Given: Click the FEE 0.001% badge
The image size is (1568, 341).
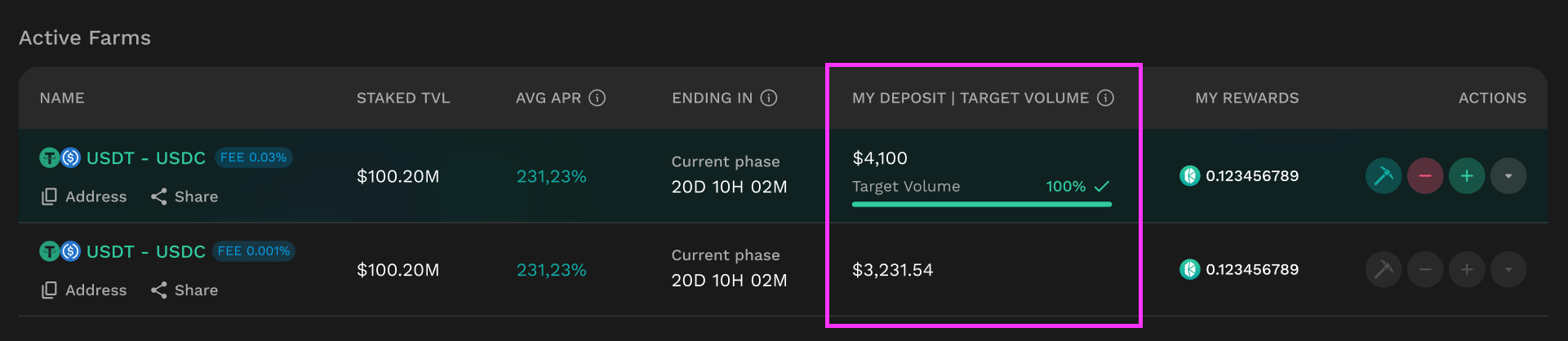Looking at the screenshot, I should pyautogui.click(x=254, y=251).
